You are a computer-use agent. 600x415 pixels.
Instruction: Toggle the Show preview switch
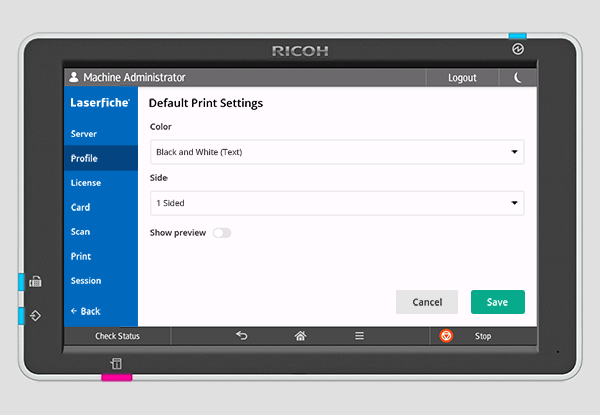point(222,233)
